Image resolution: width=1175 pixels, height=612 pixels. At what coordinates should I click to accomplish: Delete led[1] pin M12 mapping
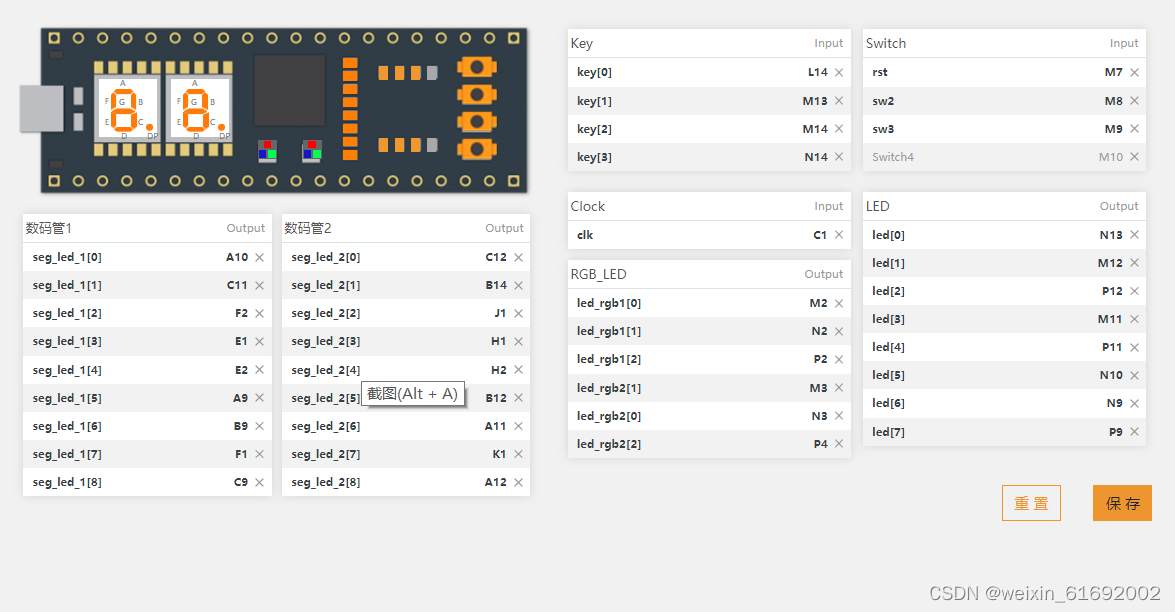pyautogui.click(x=1135, y=263)
